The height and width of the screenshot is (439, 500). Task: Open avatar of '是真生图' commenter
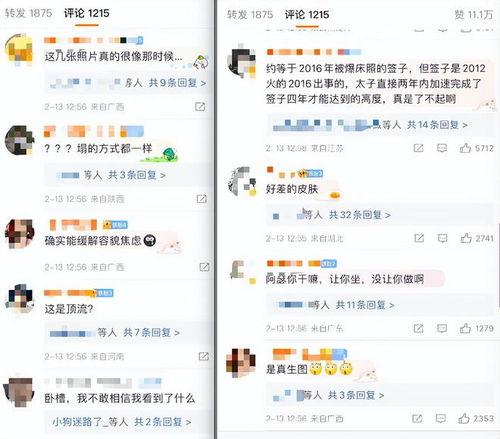[x=241, y=362]
